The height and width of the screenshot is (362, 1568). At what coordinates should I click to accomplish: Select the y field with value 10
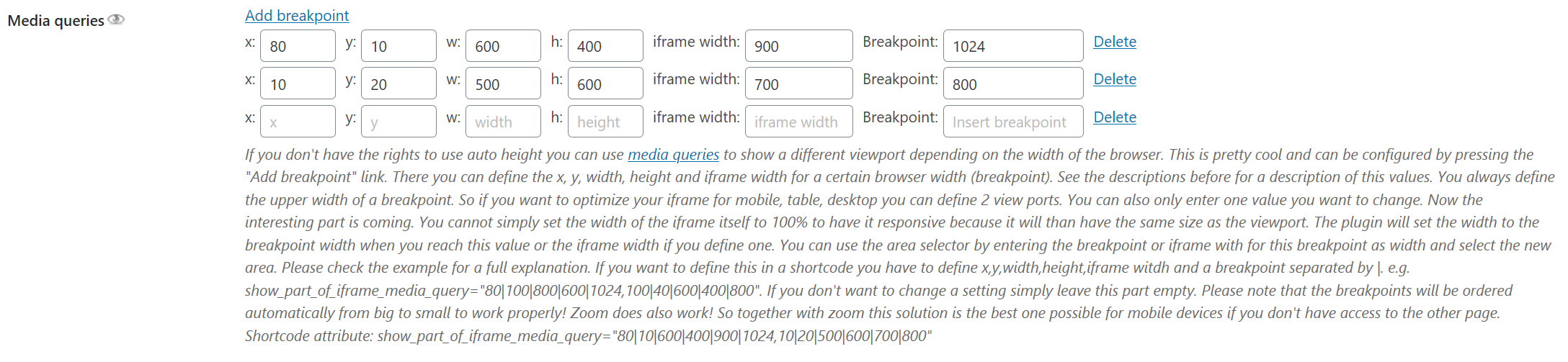point(398,45)
